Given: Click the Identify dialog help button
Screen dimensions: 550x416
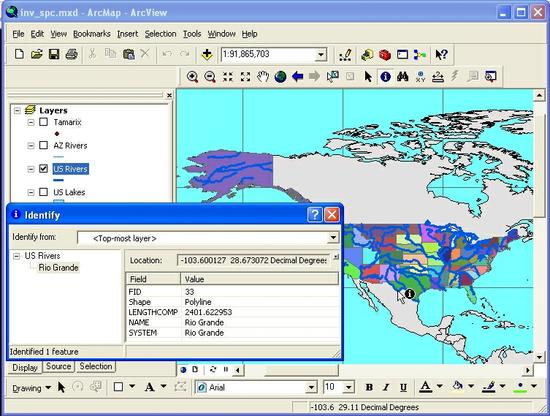Looking at the screenshot, I should click(x=315, y=215).
